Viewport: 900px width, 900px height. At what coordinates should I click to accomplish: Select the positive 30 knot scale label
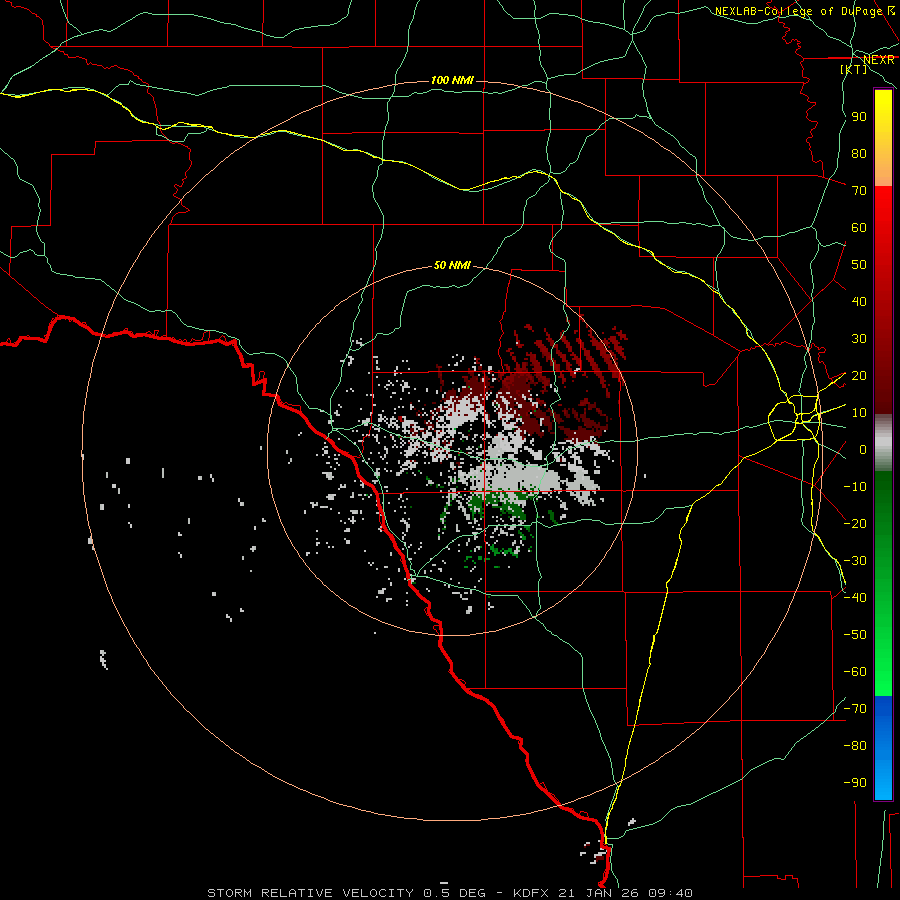click(859, 339)
